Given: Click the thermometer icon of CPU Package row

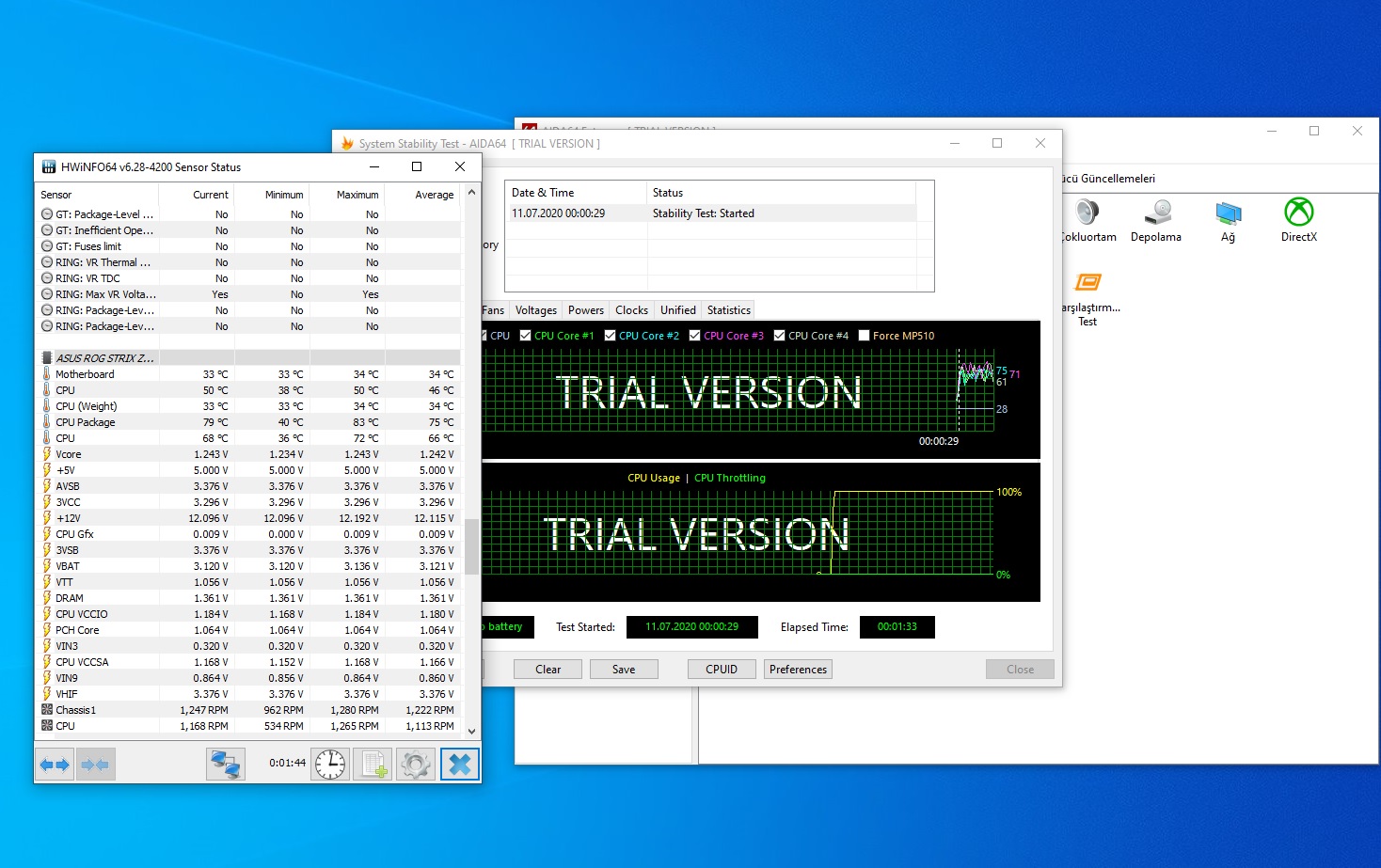Looking at the screenshot, I should 46,421.
